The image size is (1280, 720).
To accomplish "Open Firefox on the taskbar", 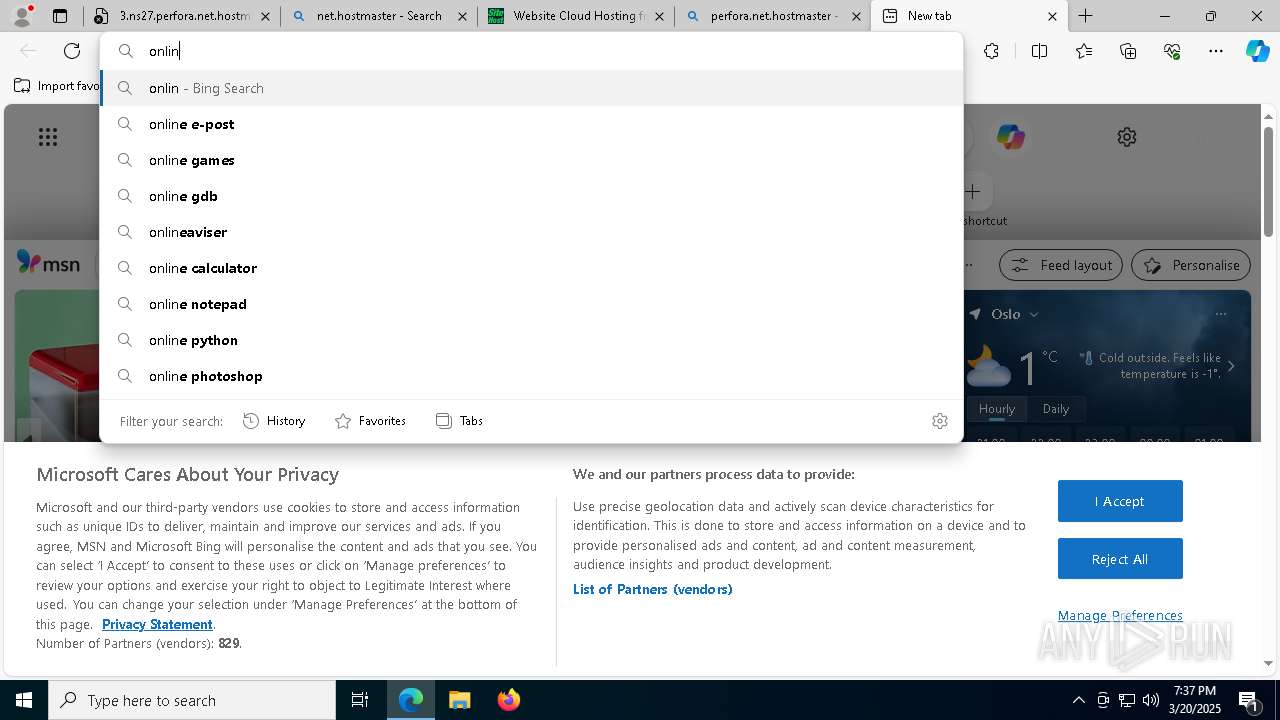I will [508, 700].
